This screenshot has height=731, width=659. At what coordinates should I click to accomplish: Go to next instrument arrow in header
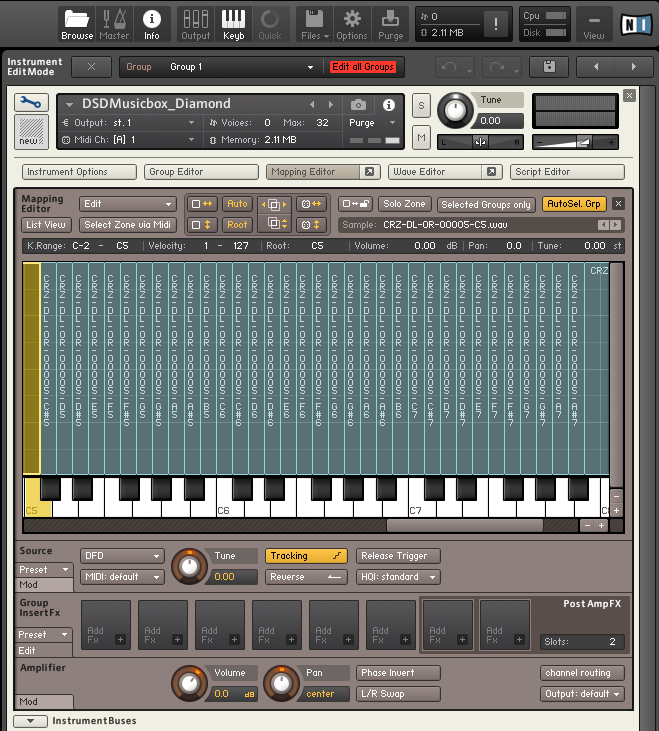point(633,67)
